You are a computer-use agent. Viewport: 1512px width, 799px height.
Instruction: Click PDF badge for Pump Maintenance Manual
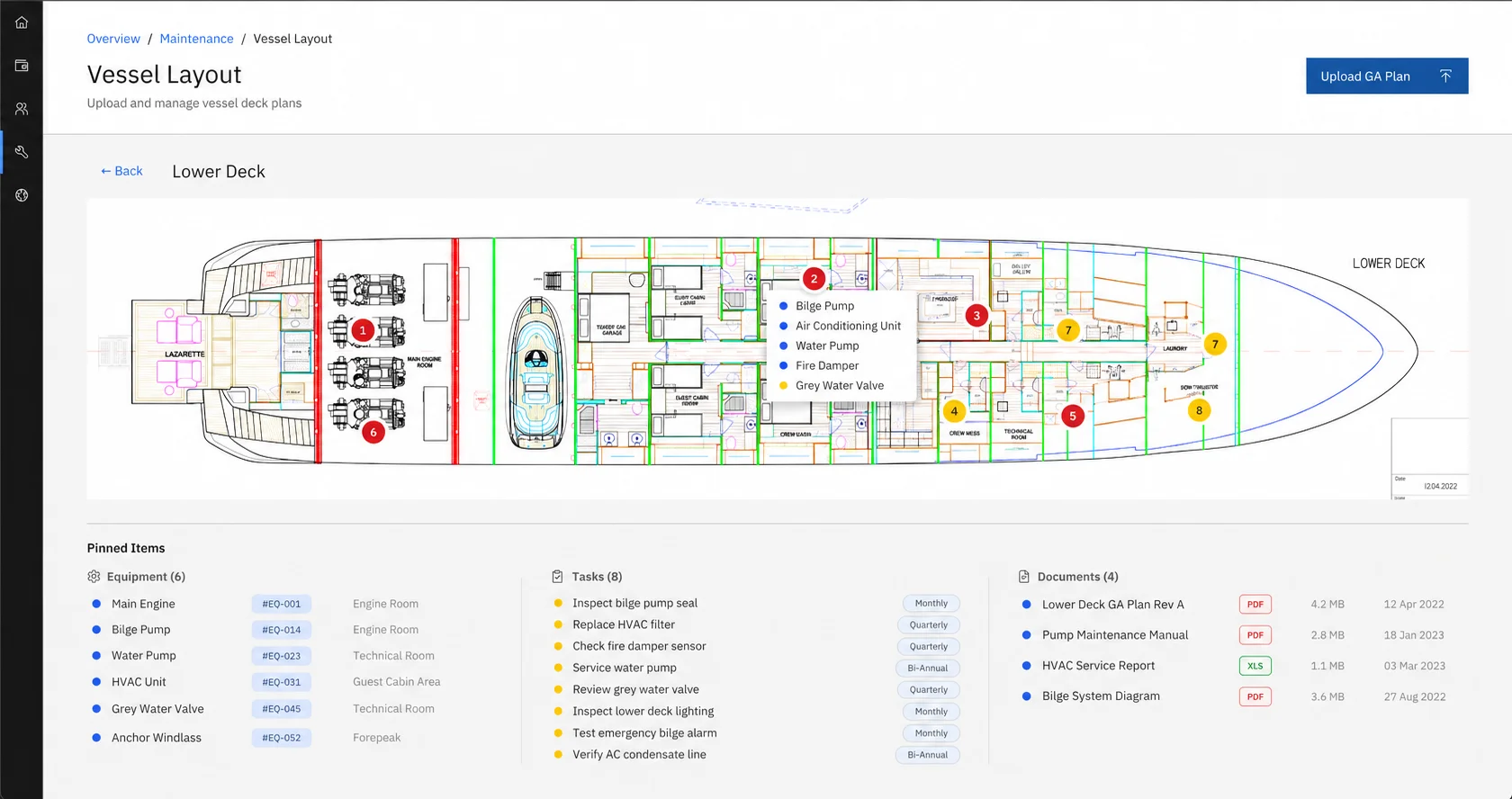click(x=1255, y=635)
